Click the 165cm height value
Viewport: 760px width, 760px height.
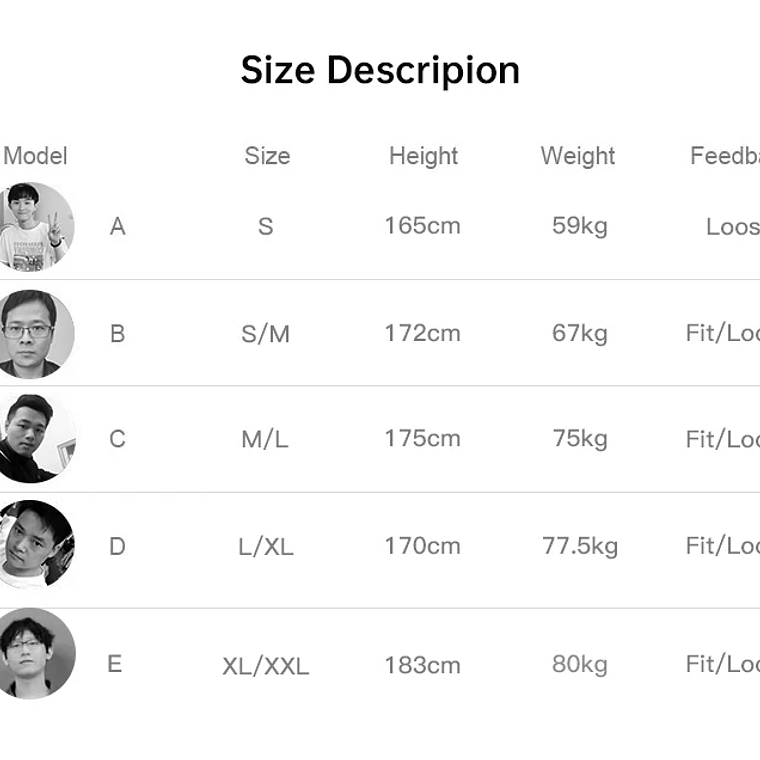pos(422,226)
